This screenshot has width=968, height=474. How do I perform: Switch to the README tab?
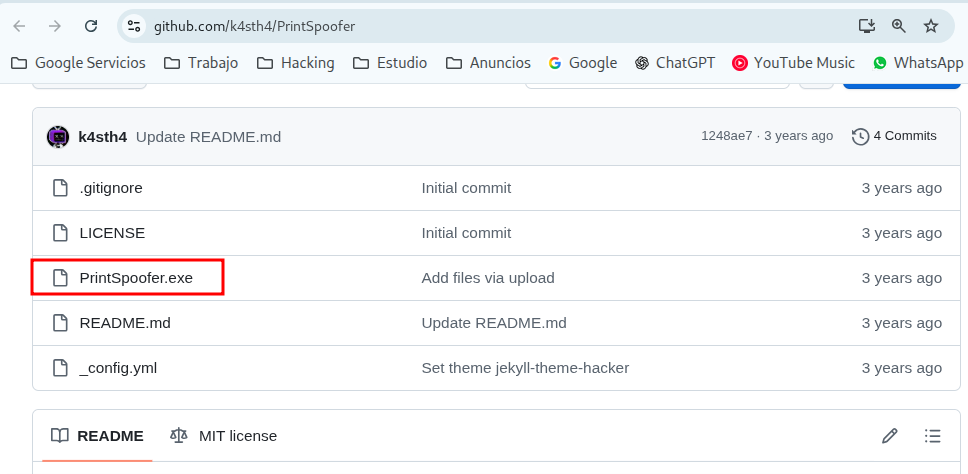click(97, 436)
